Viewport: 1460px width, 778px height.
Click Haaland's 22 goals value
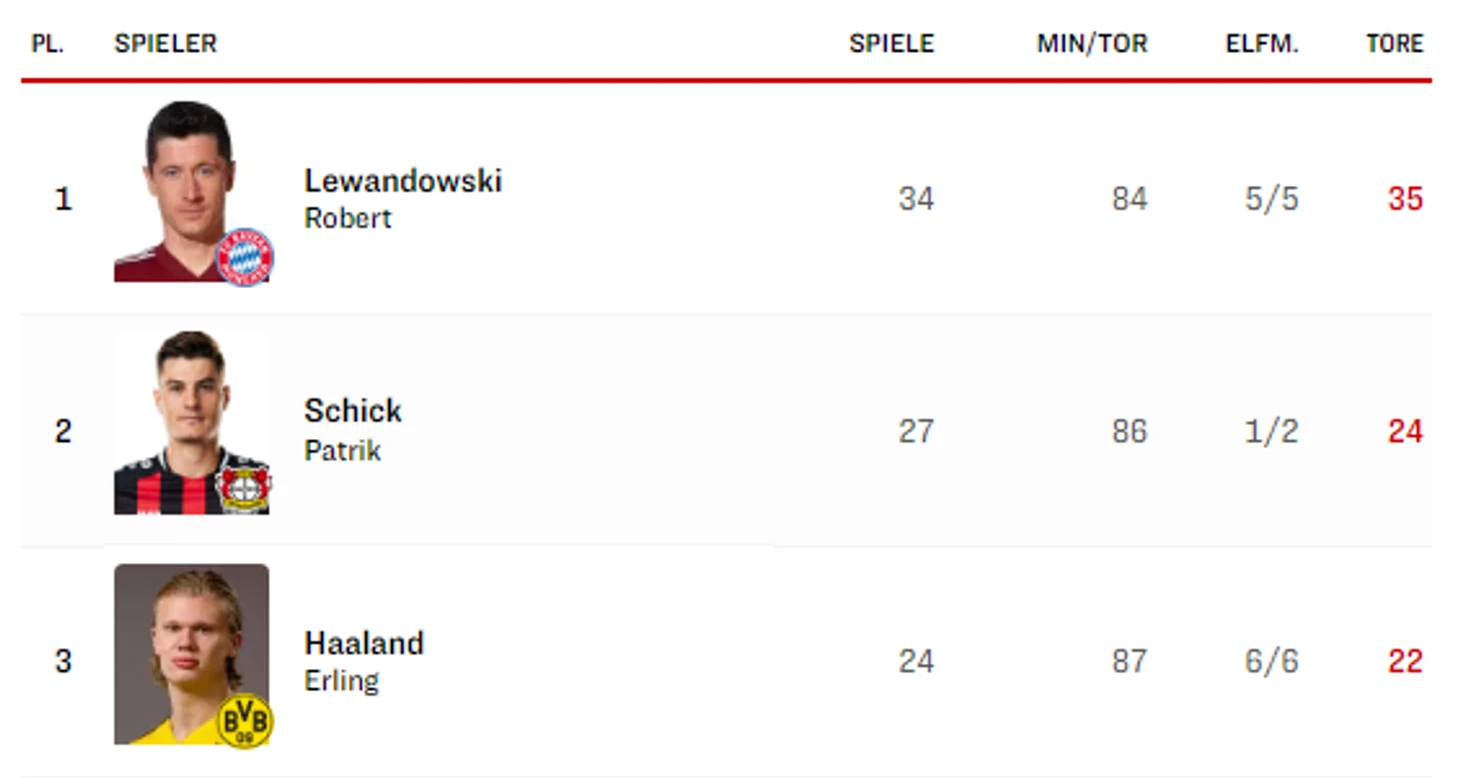[1405, 661]
